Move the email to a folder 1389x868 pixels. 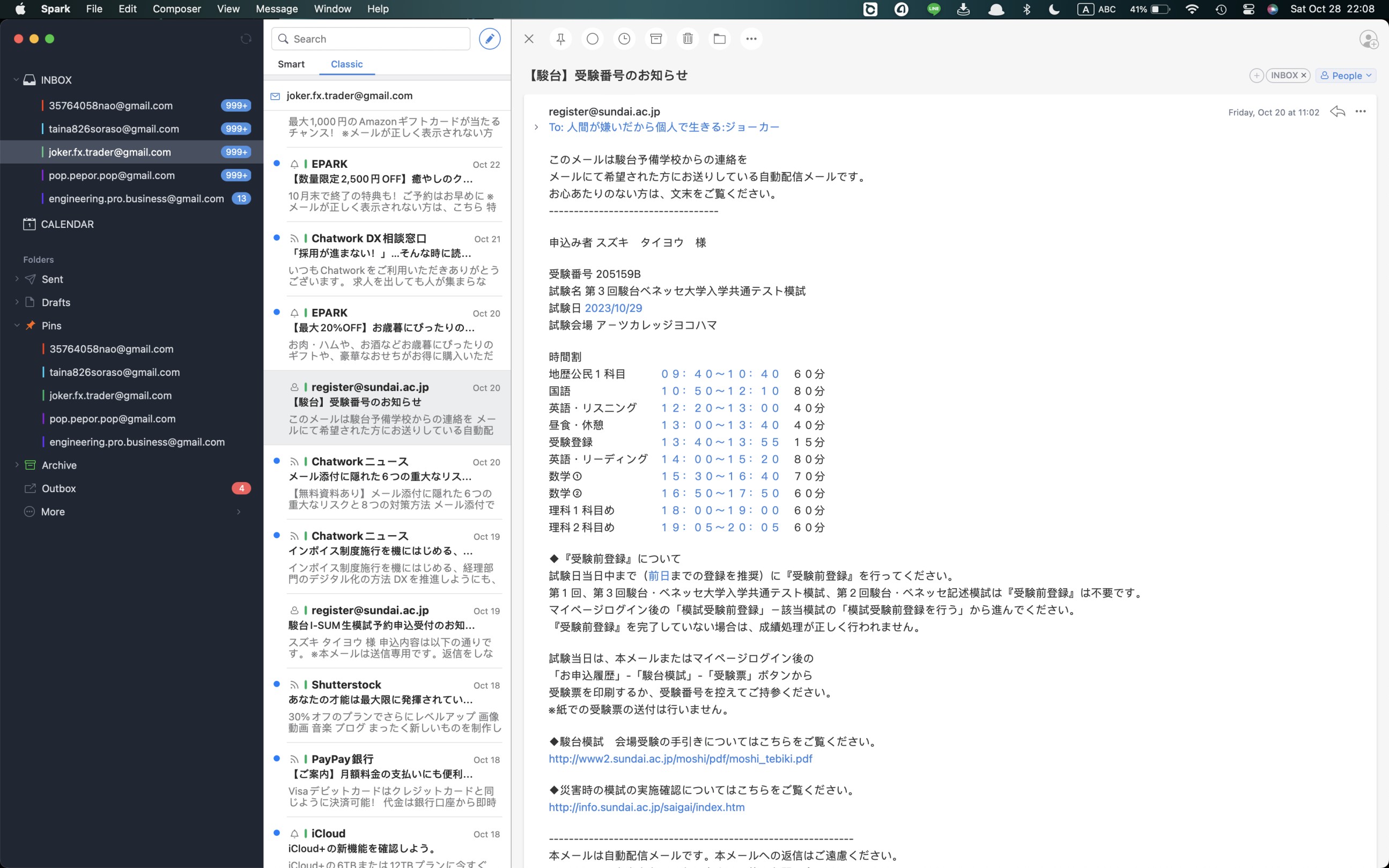point(720,39)
